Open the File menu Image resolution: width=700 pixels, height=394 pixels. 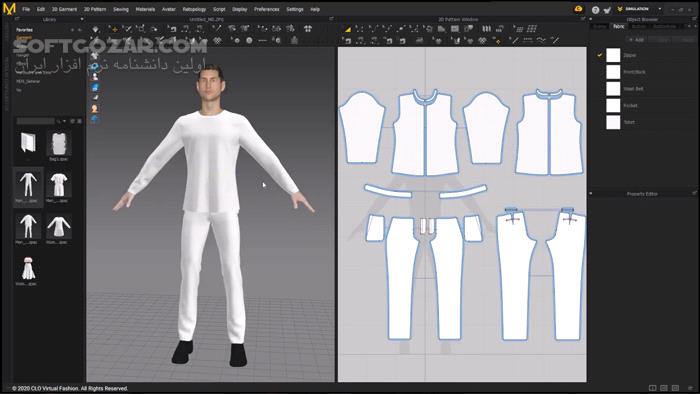coord(26,9)
